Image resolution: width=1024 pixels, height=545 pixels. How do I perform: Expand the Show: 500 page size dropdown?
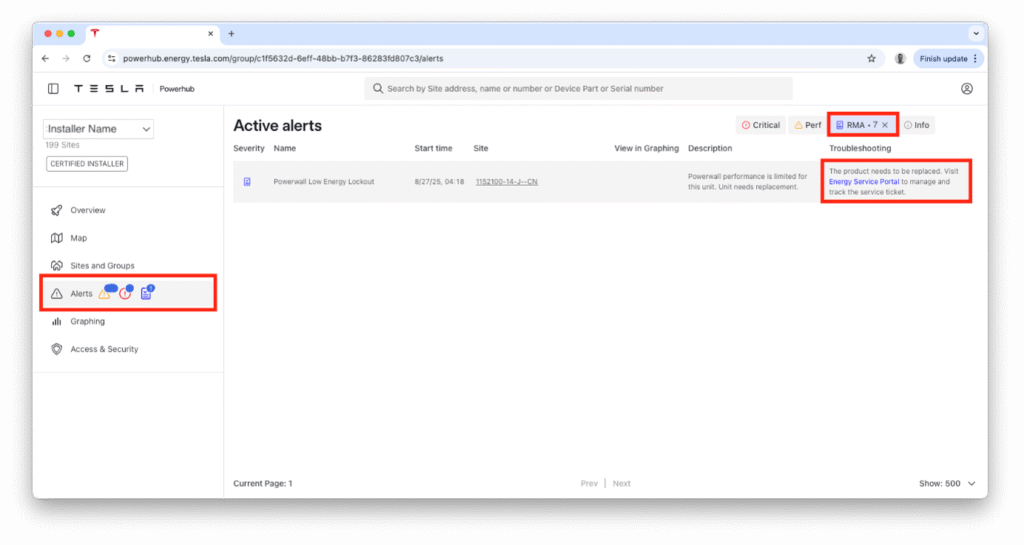[947, 484]
